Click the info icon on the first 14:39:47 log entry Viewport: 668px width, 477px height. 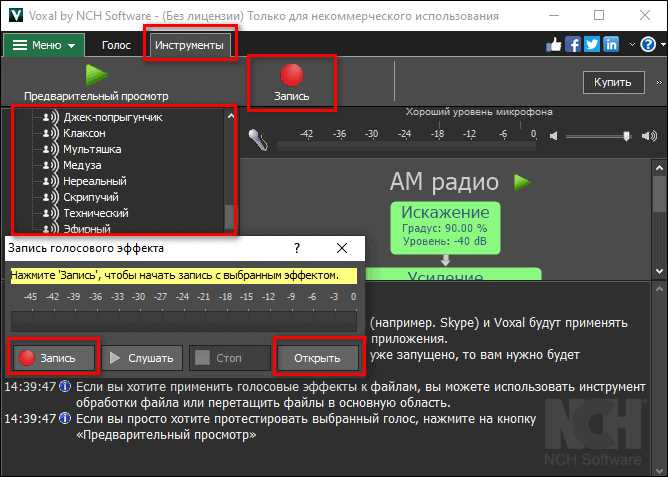pos(65,386)
